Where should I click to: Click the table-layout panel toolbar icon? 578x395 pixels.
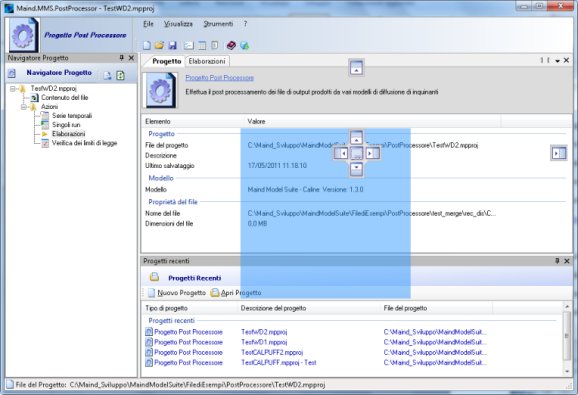(202, 45)
